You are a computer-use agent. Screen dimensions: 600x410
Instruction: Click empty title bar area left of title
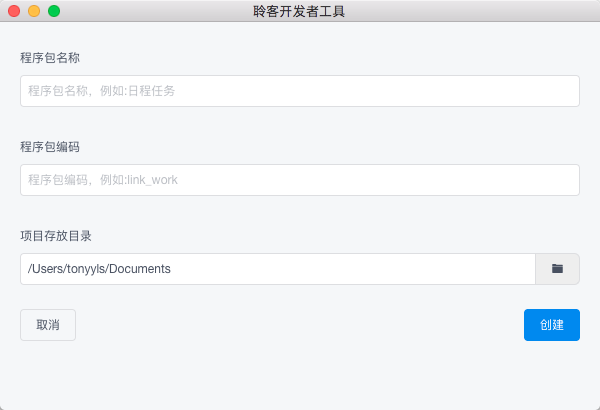150,11
